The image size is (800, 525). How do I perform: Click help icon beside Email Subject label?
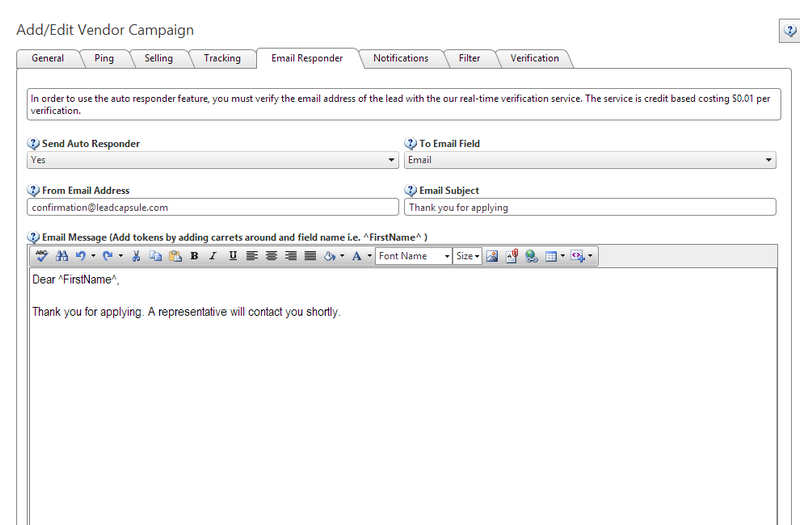[x=411, y=191]
